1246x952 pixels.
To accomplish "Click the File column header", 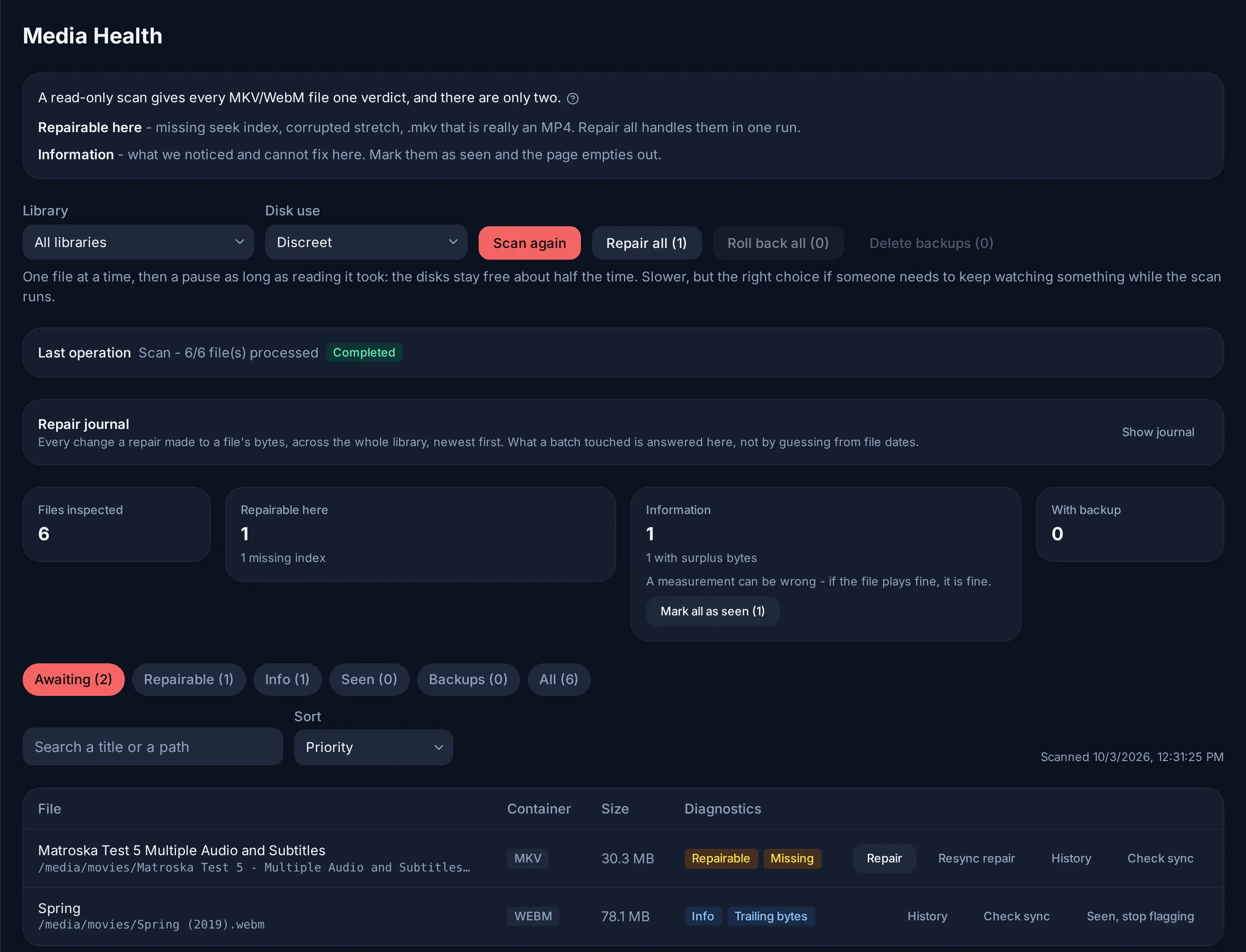I will [x=49, y=809].
